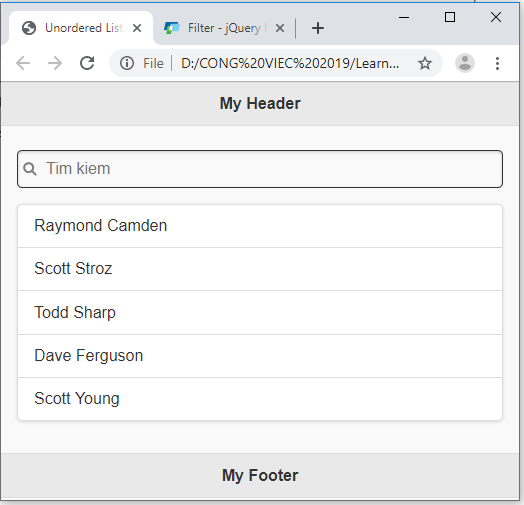Image resolution: width=524 pixels, height=505 pixels.
Task: Close the Unordered List tab
Action: click(x=137, y=28)
